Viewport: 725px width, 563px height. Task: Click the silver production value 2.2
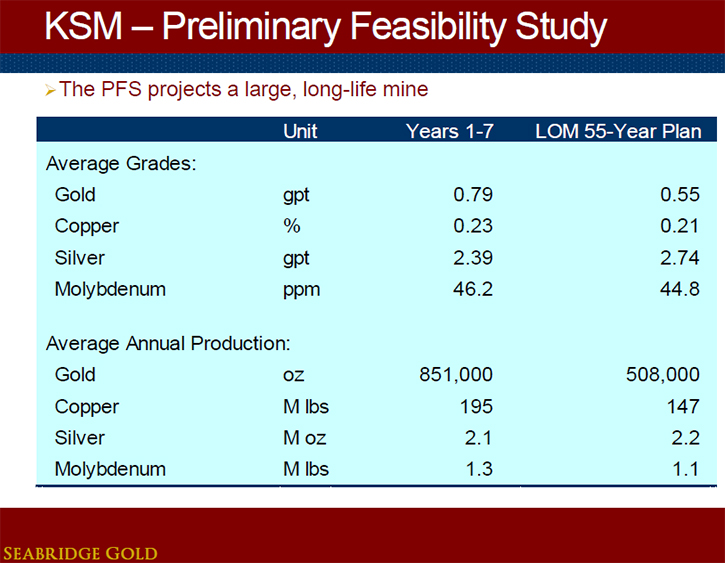pyautogui.click(x=685, y=438)
